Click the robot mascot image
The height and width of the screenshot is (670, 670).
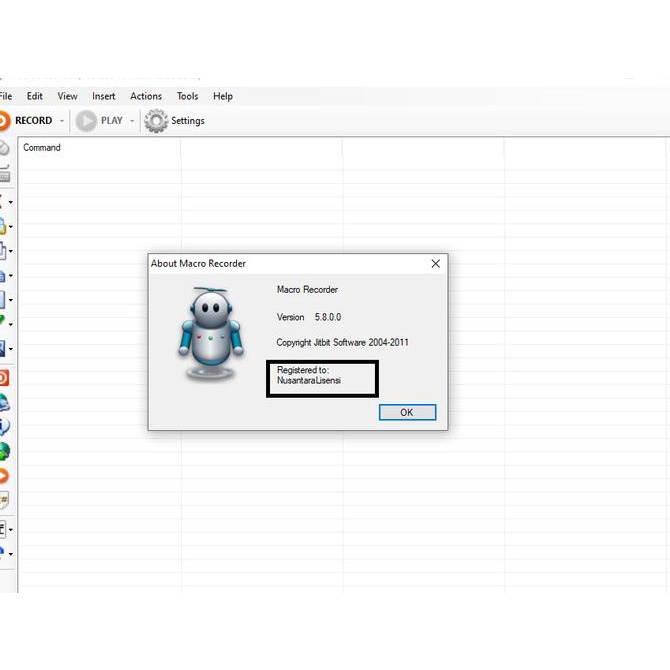pos(211,334)
